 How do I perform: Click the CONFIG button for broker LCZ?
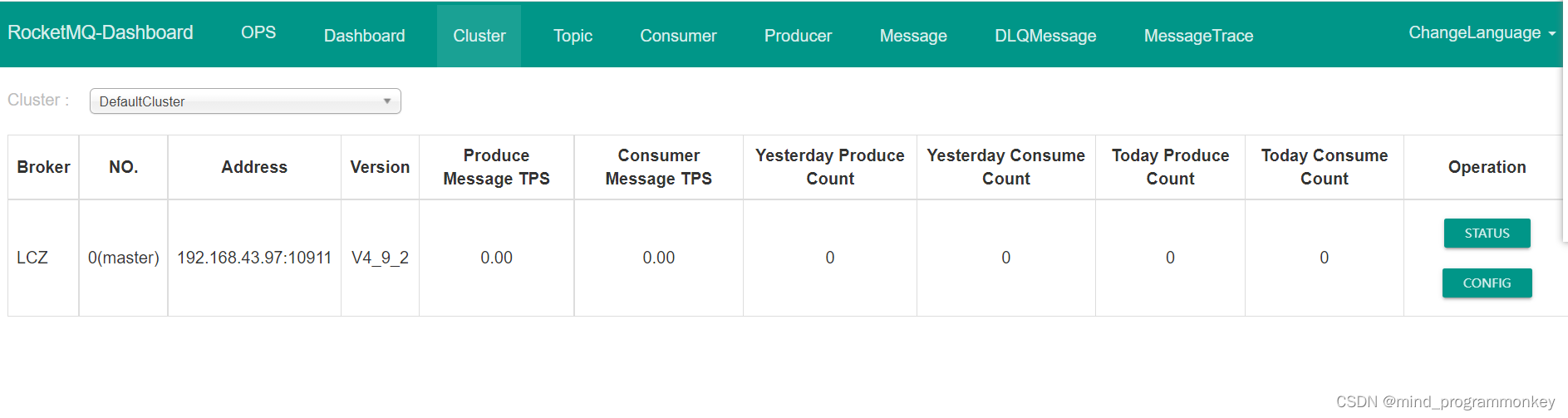1487,283
